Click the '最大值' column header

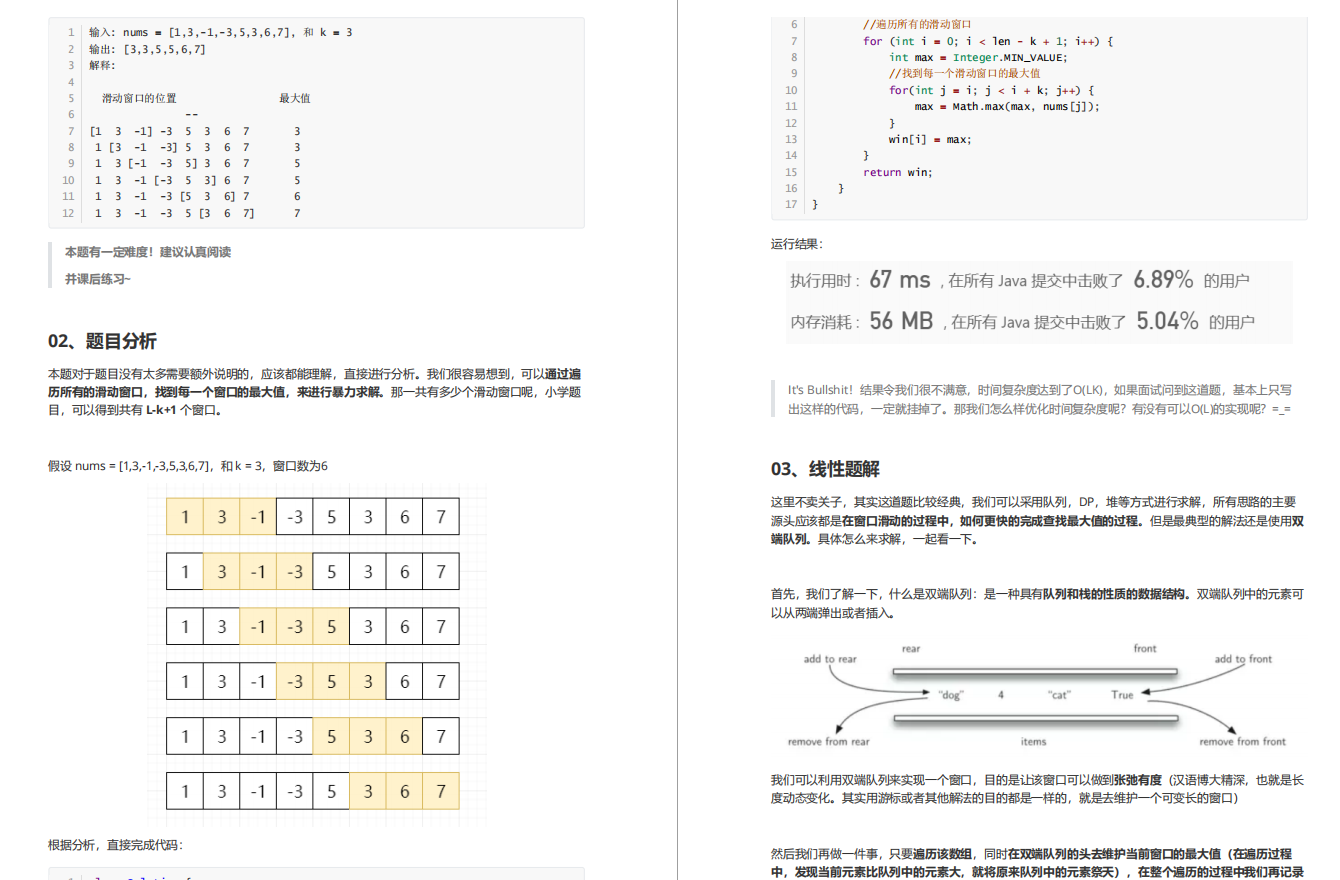coord(295,98)
